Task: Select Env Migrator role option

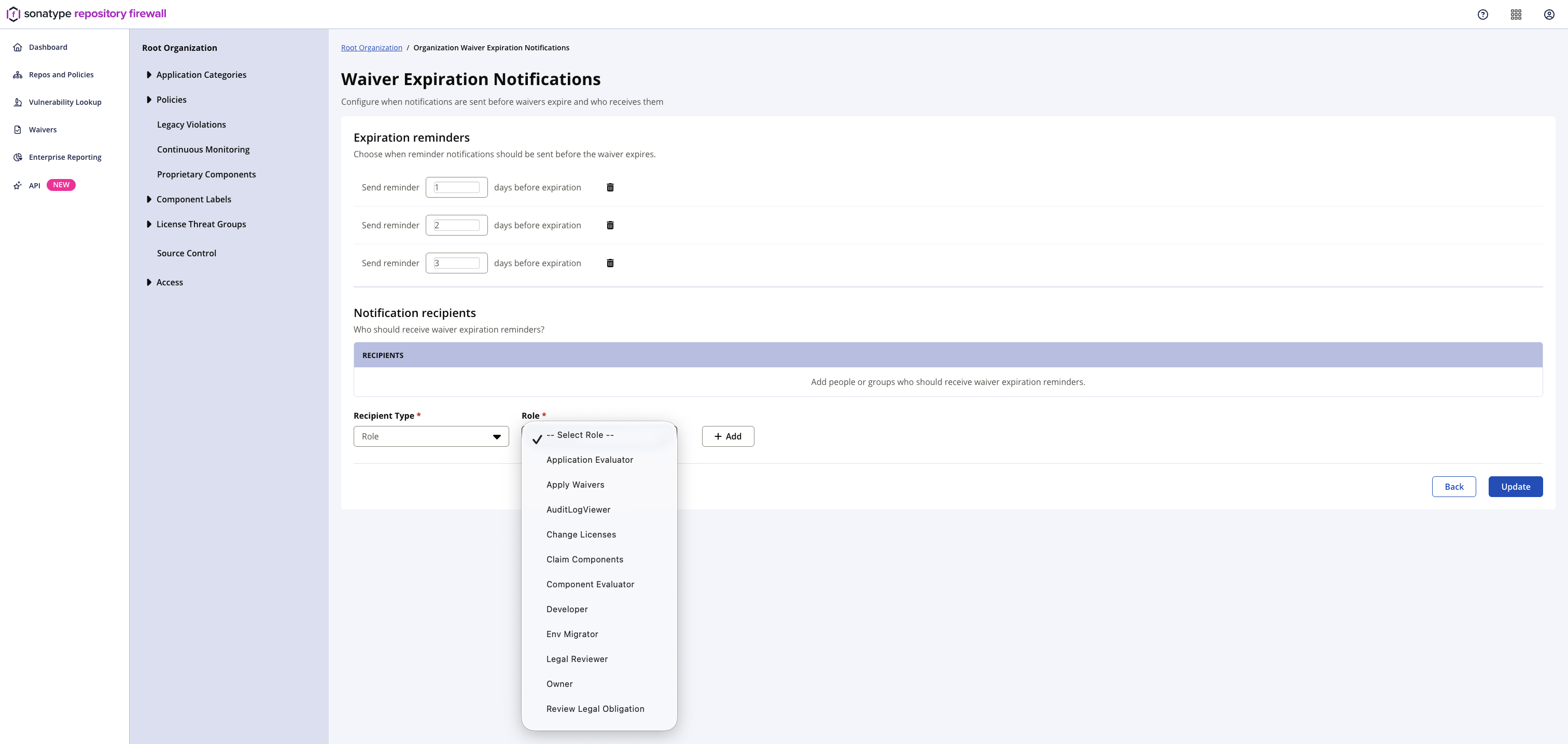Action: 599,635
